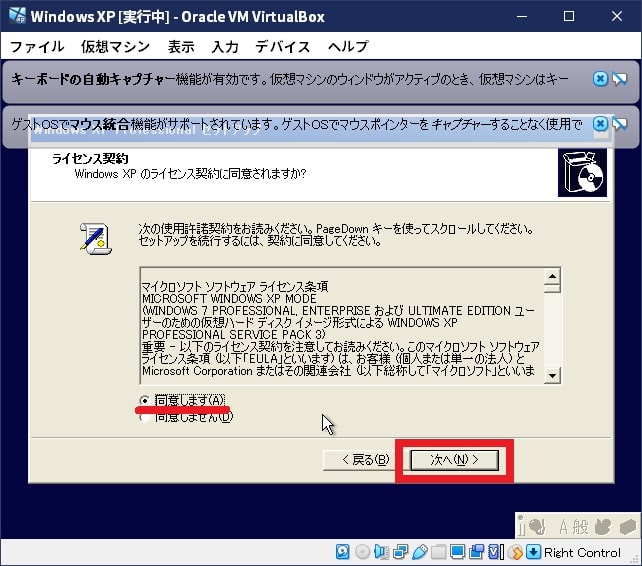Click the network adapters status icon

pyautogui.click(x=400, y=552)
